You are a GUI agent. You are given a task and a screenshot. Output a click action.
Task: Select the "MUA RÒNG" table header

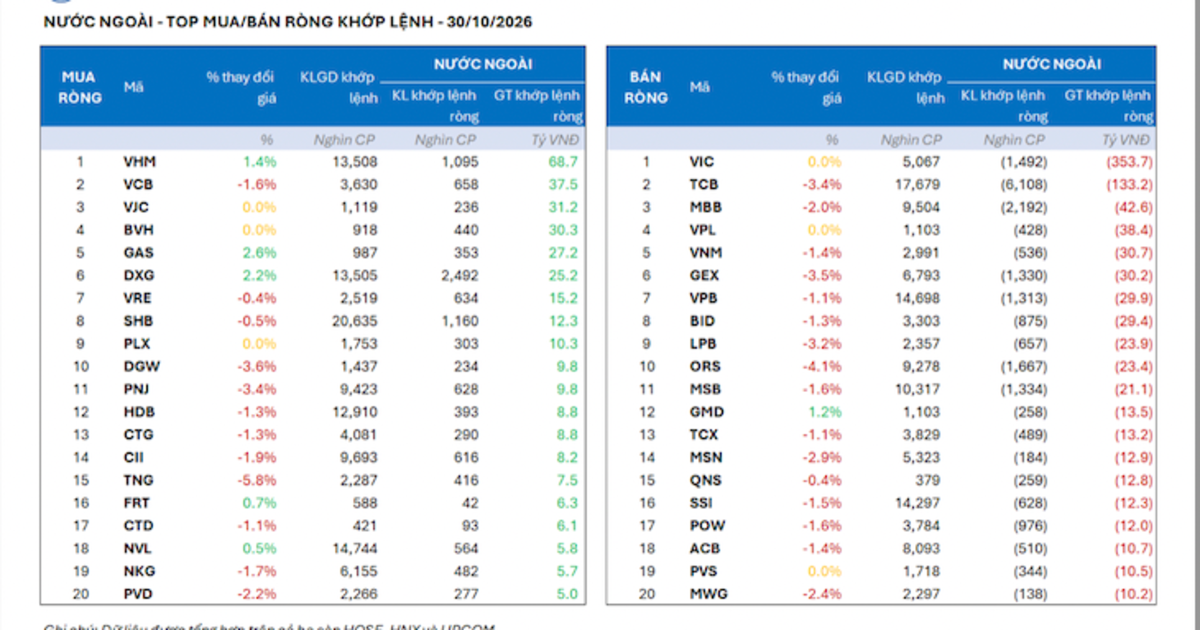[81, 87]
